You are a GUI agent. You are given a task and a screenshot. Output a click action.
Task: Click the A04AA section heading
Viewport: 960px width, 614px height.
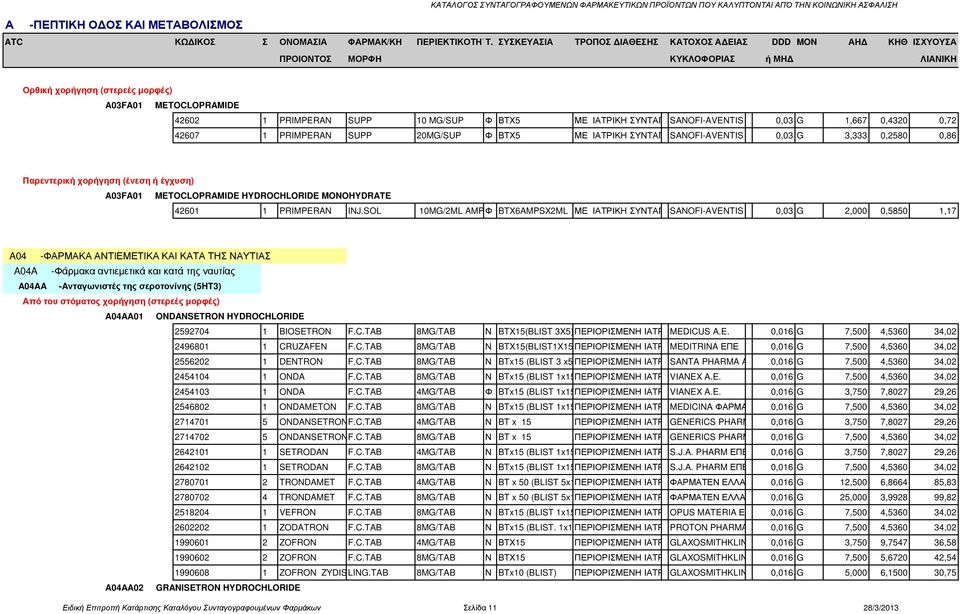click(119, 286)
